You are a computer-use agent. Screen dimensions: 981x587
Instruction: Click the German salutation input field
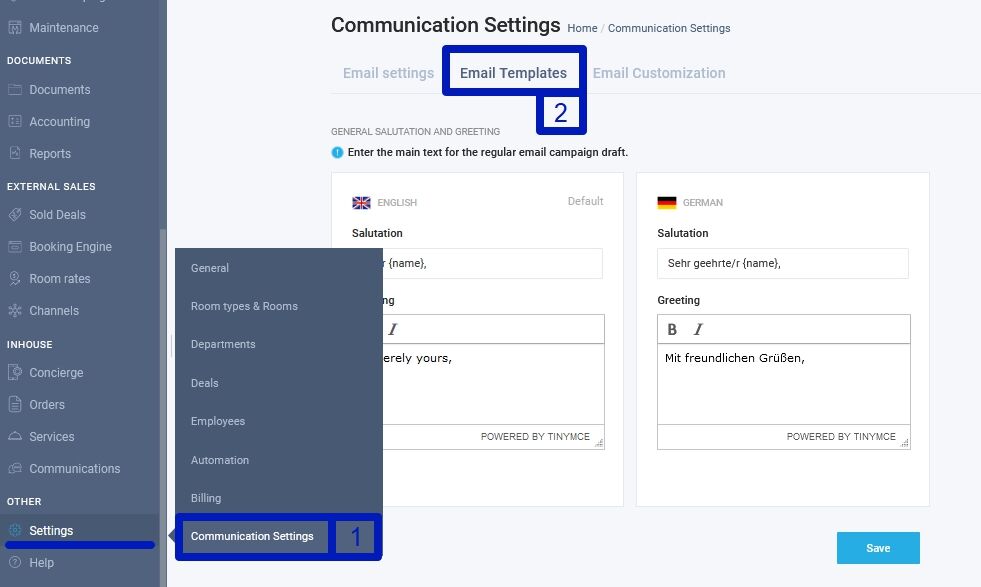783,263
